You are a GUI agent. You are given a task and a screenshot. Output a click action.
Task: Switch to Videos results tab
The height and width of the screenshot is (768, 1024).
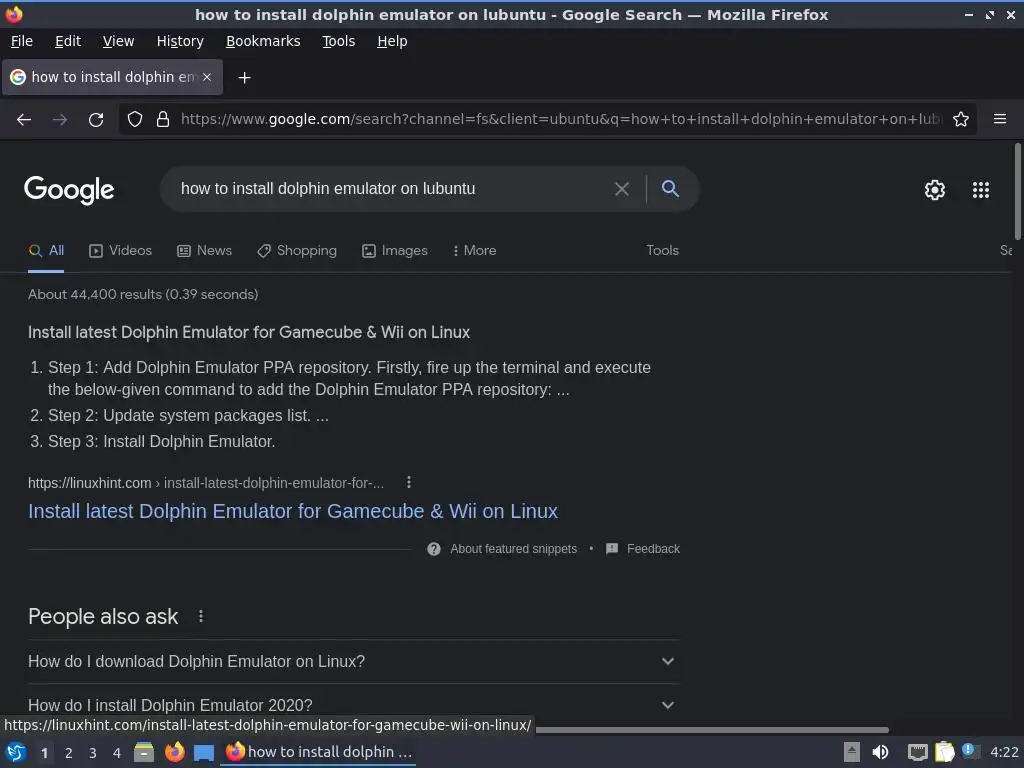[x=120, y=251]
